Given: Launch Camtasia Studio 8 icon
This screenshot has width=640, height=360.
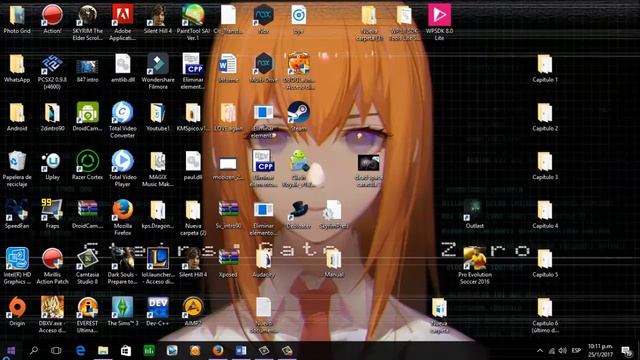Looking at the screenshot, I should click(87, 259).
